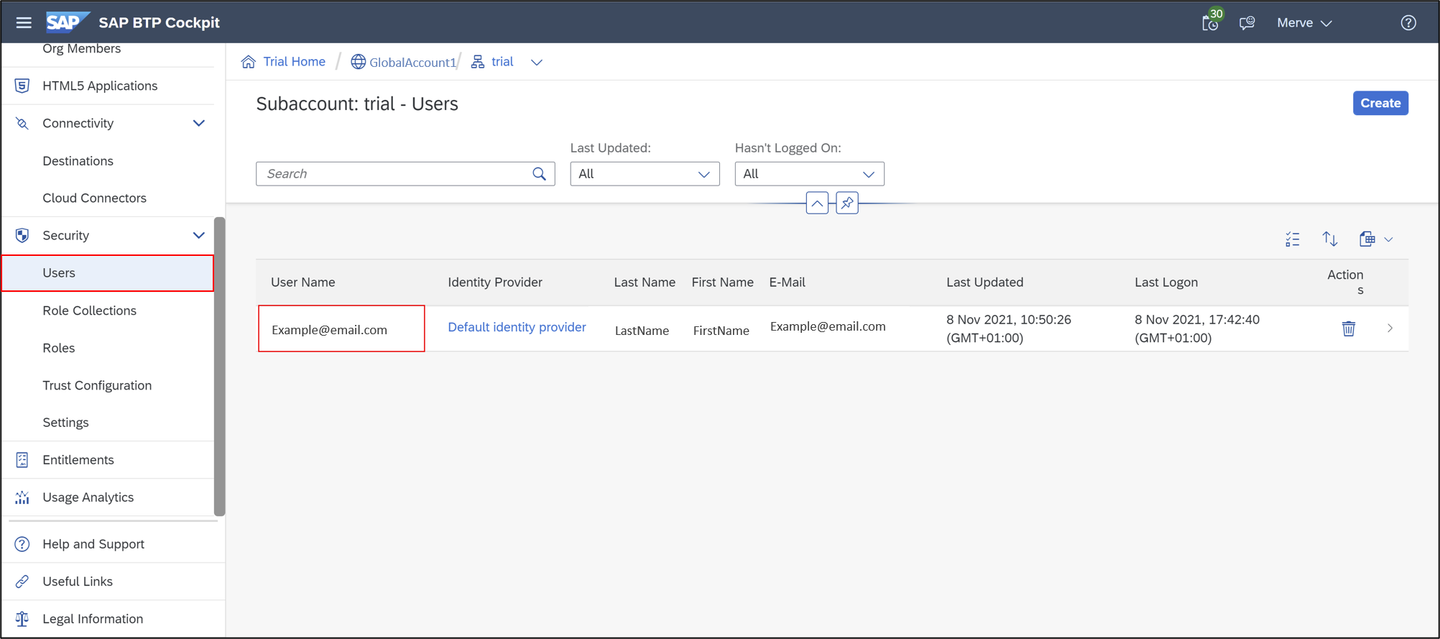Select Cloud Connectors in sidebar

94,198
